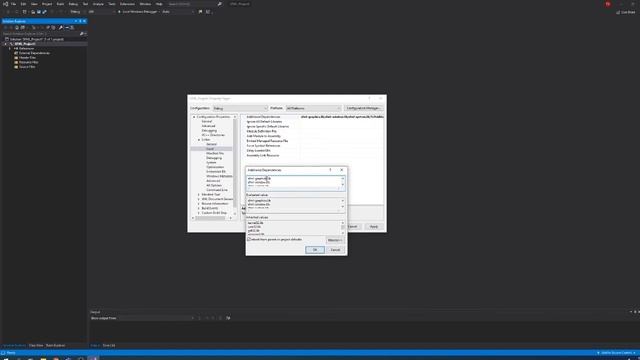Click the Local Windows Debugger start button

[140, 12]
